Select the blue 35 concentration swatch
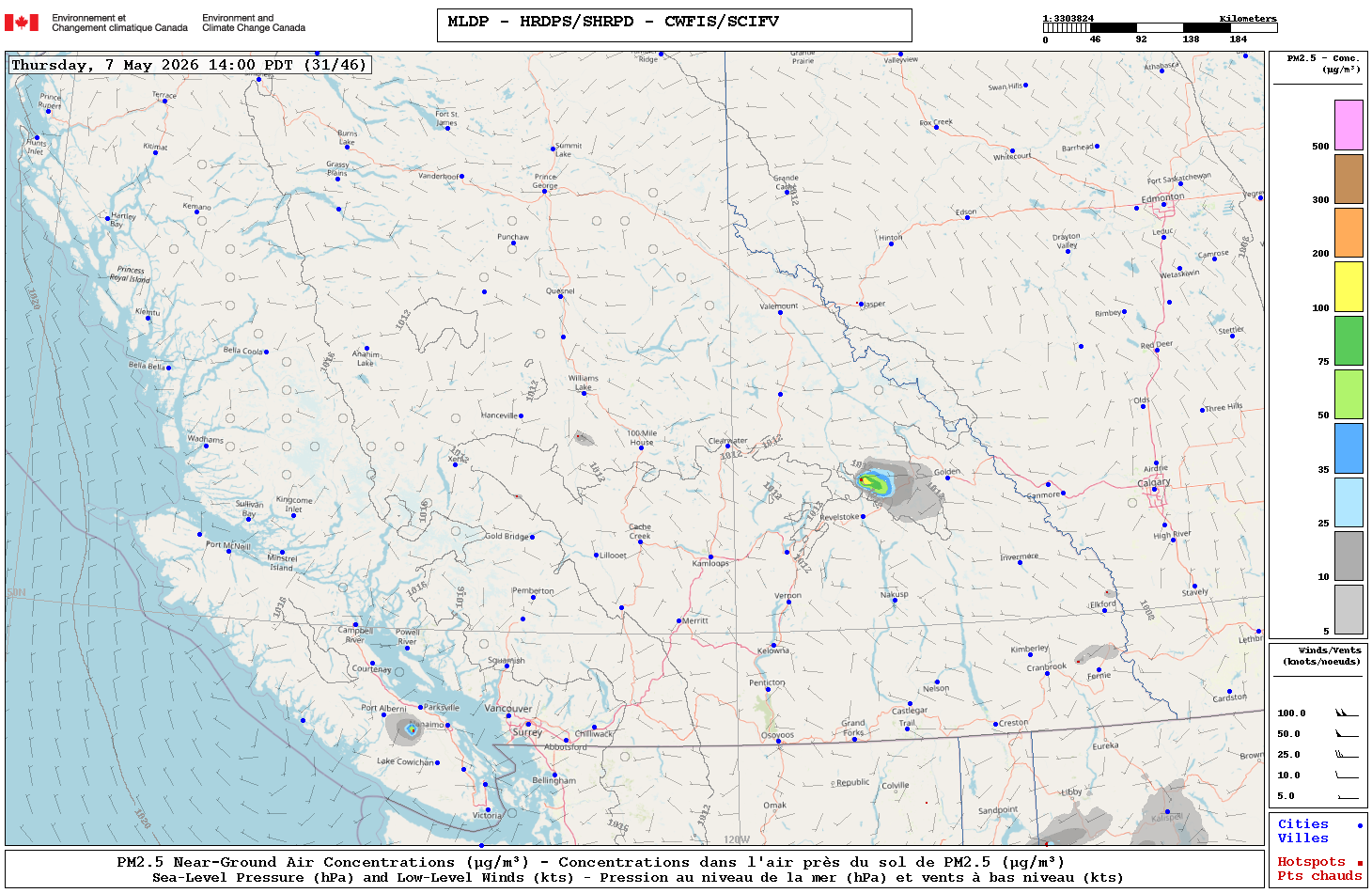The image size is (1372, 893). click(x=1349, y=448)
